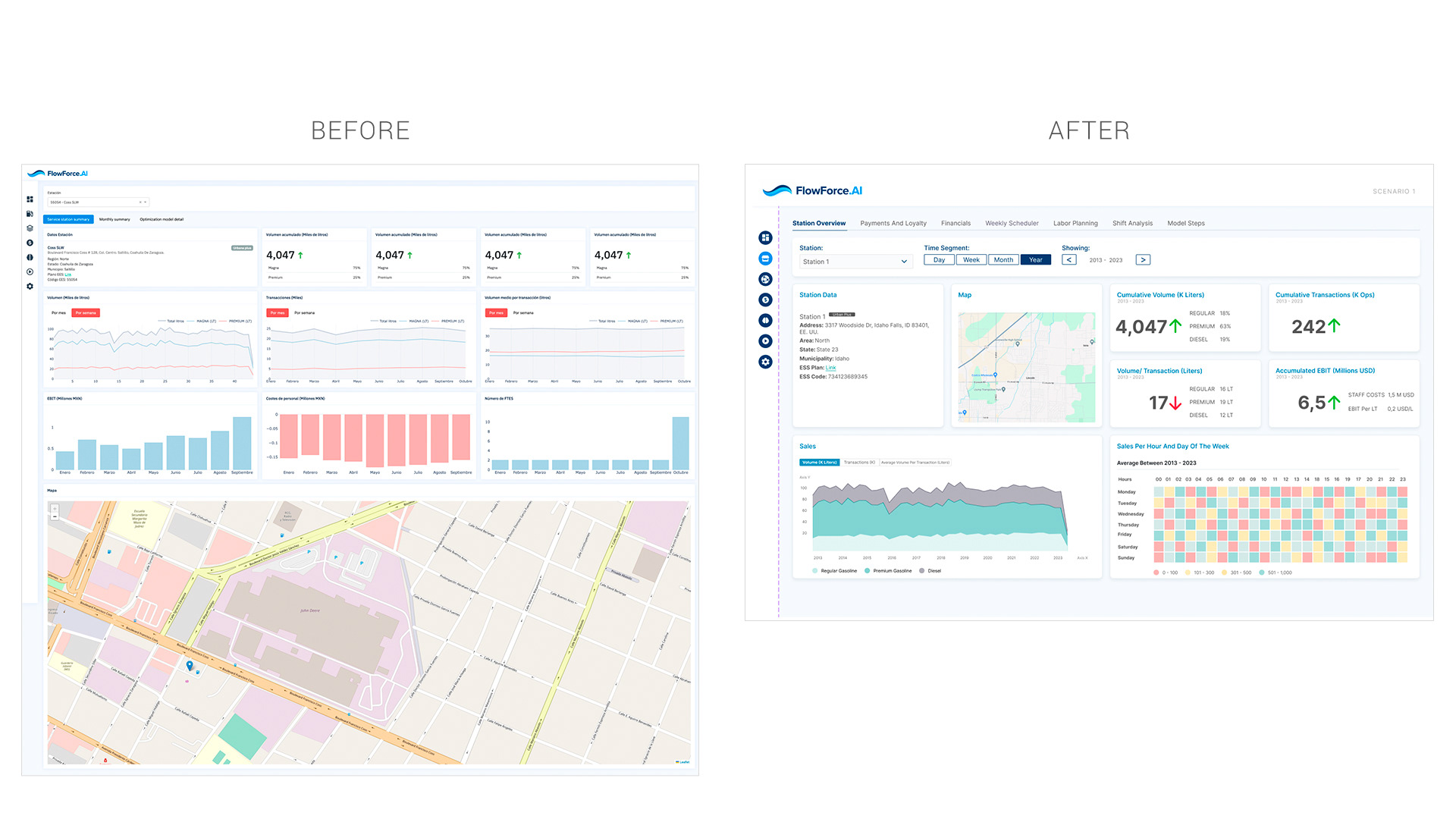Click map zoom-in plus button

pyautogui.click(x=55, y=508)
